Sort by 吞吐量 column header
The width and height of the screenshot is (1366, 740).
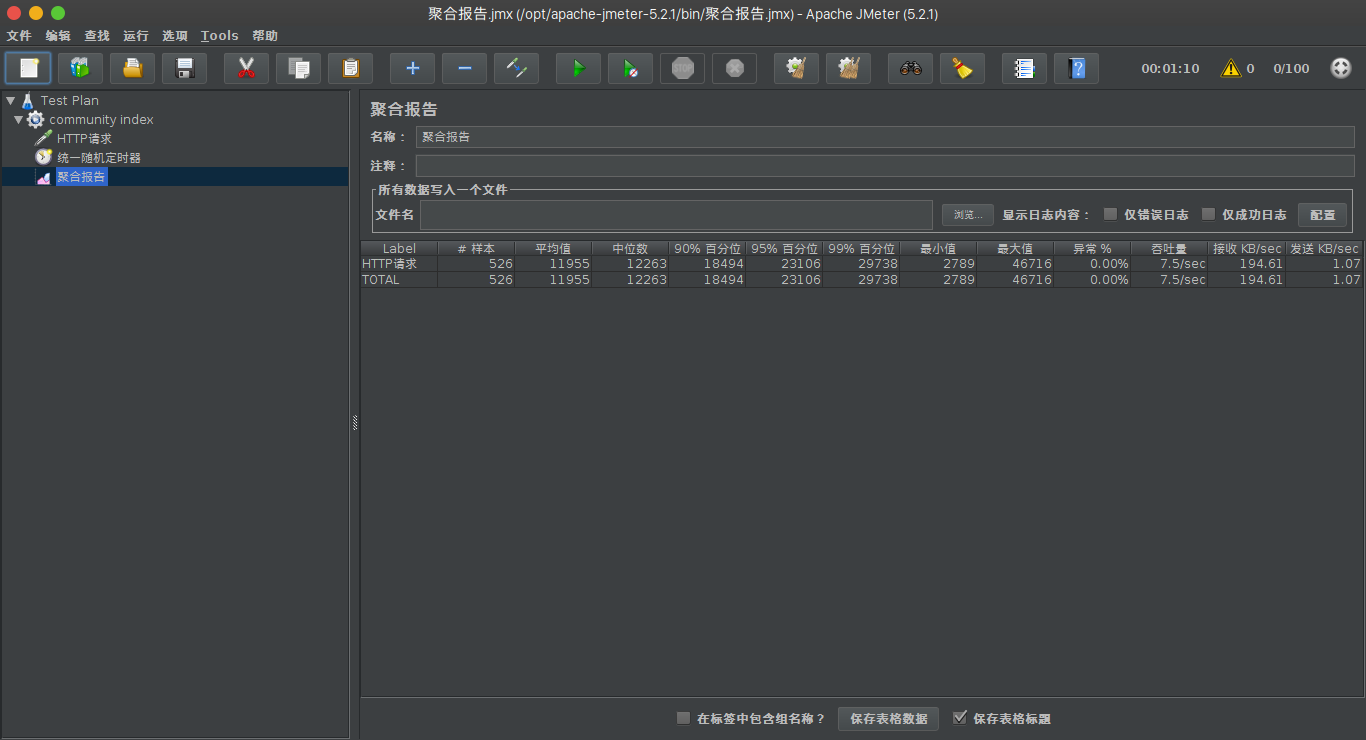(x=1169, y=248)
